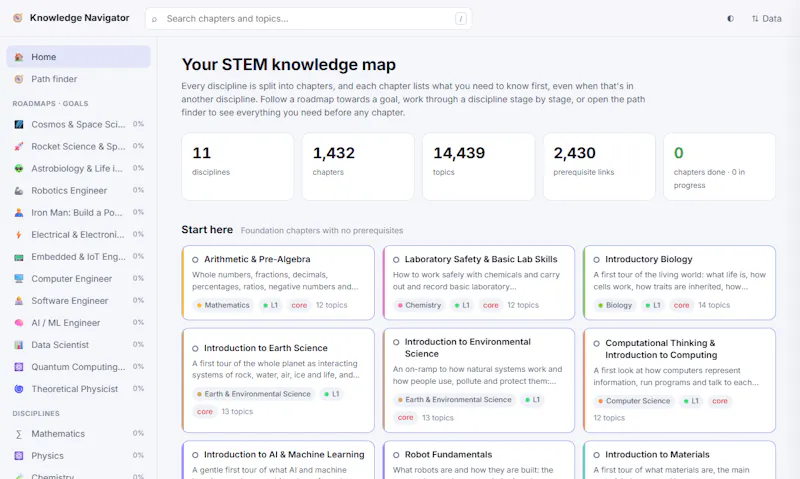
Task: Open the Introductory Biology chapter title
Action: coord(648,259)
